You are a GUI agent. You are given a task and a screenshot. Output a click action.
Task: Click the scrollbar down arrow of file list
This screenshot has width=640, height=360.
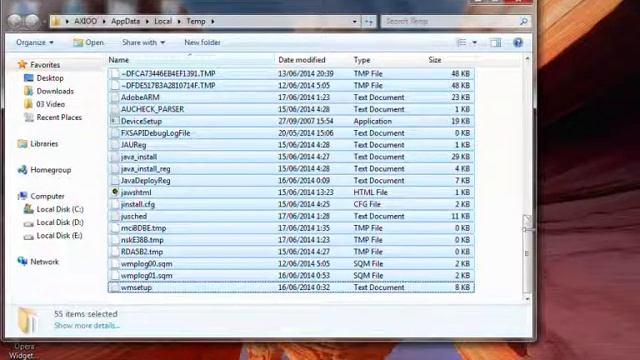[527, 298]
